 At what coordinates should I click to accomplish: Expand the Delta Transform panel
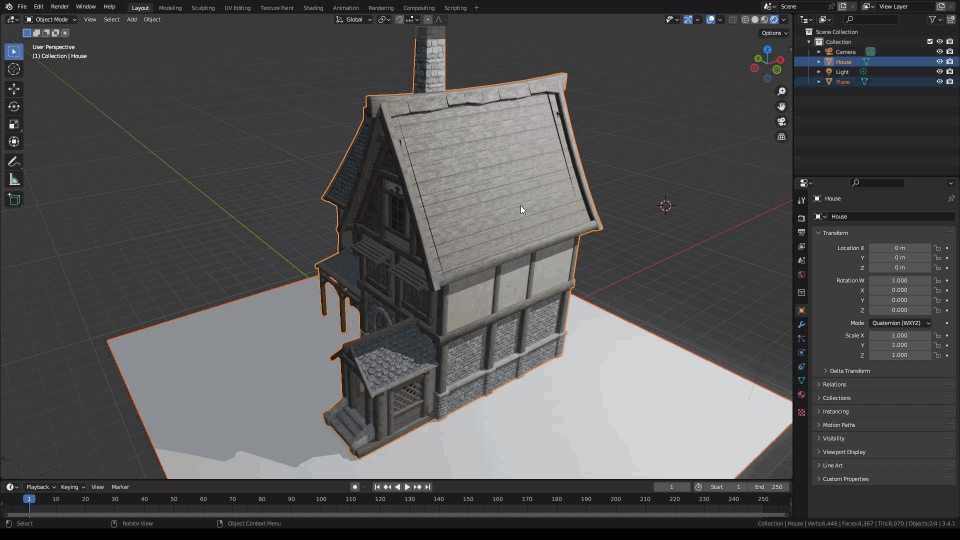[849, 371]
